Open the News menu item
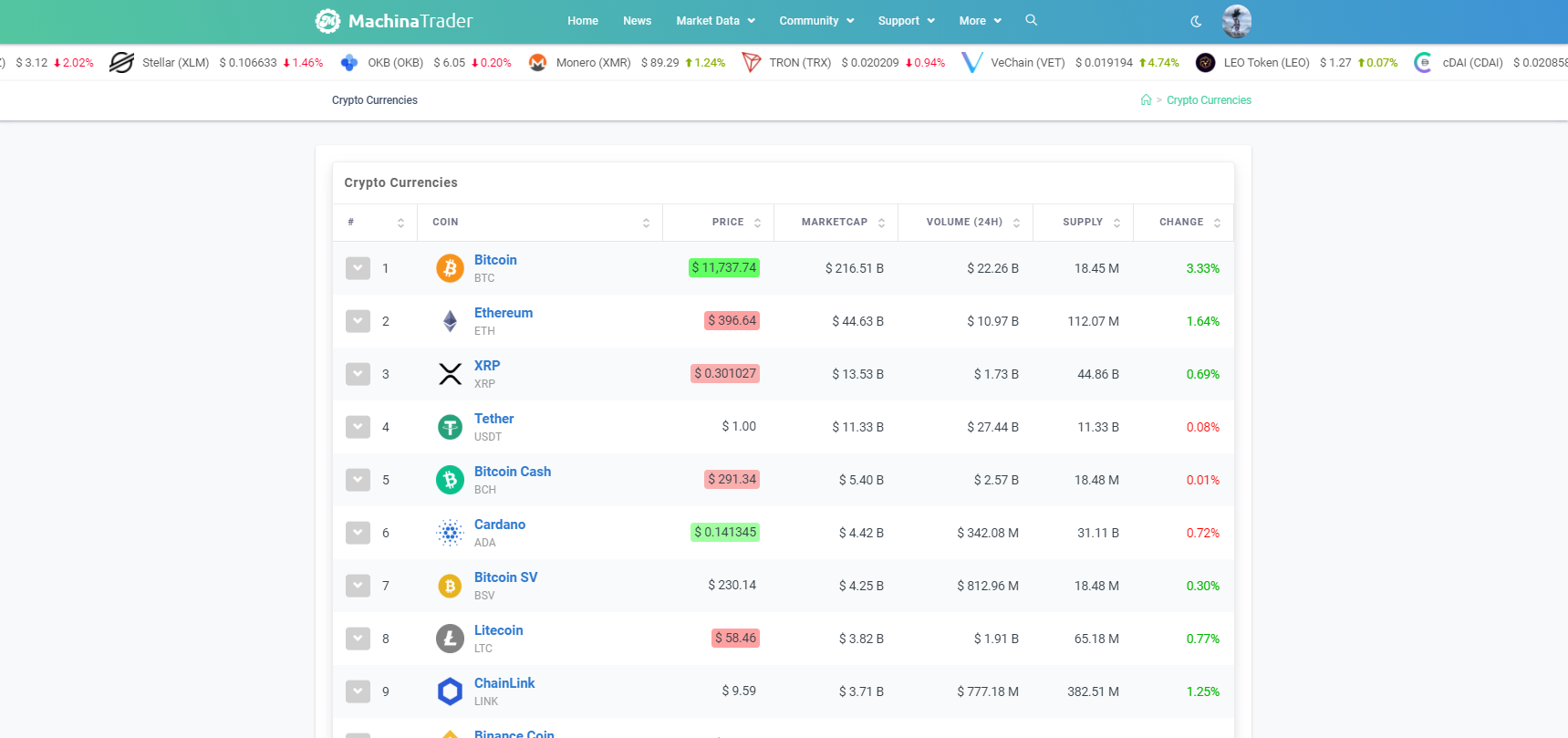The image size is (1568, 738). pos(637,21)
